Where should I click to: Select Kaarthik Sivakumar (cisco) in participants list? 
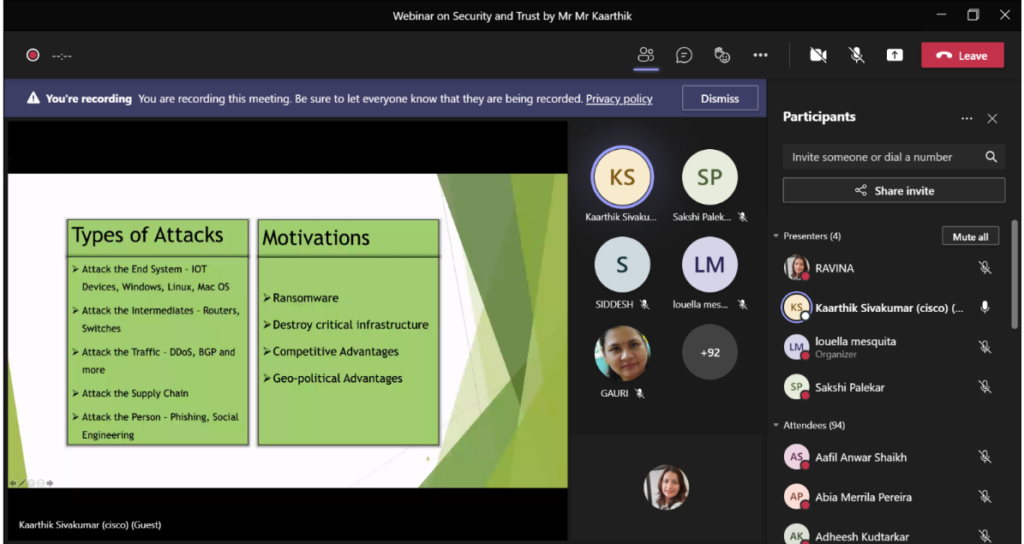(889, 308)
